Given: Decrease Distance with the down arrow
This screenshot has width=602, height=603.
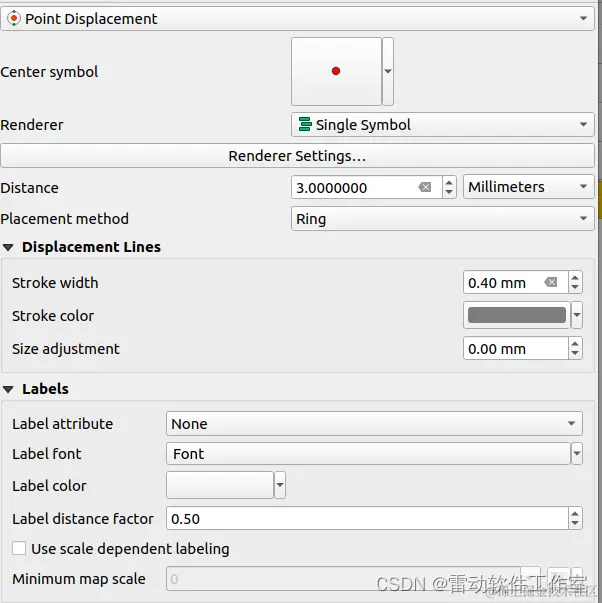Looking at the screenshot, I should [x=449, y=193].
